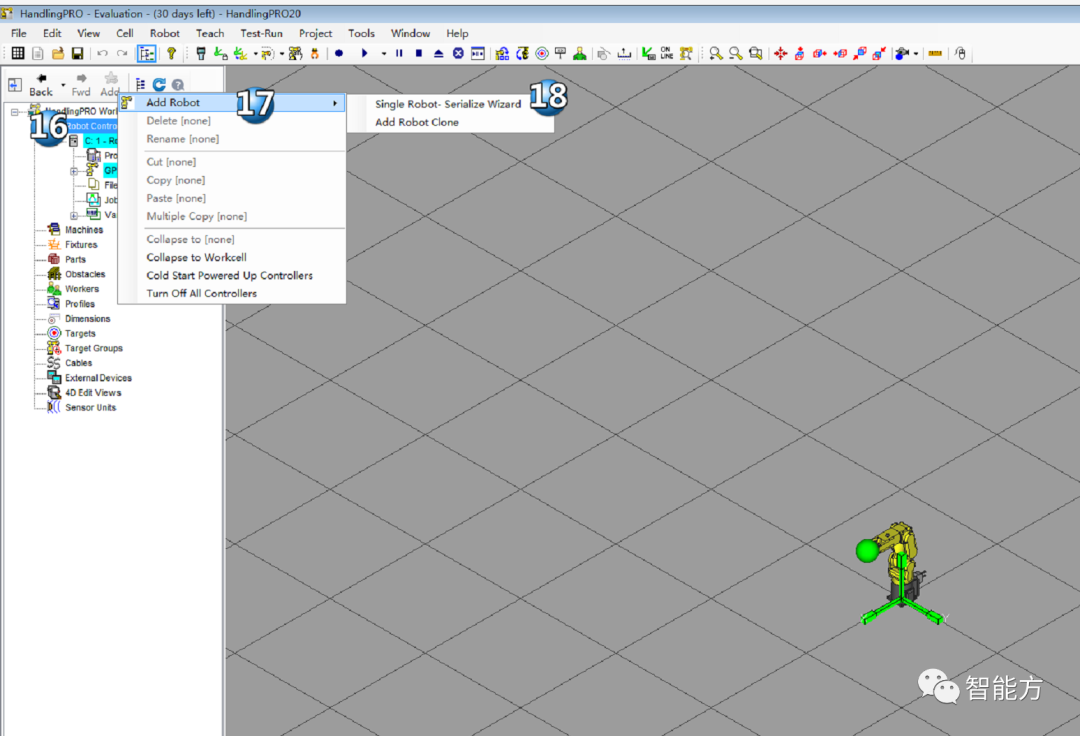Screen dimensions: 1080x736
Task: Open the run panel window icon
Action: pos(478,53)
